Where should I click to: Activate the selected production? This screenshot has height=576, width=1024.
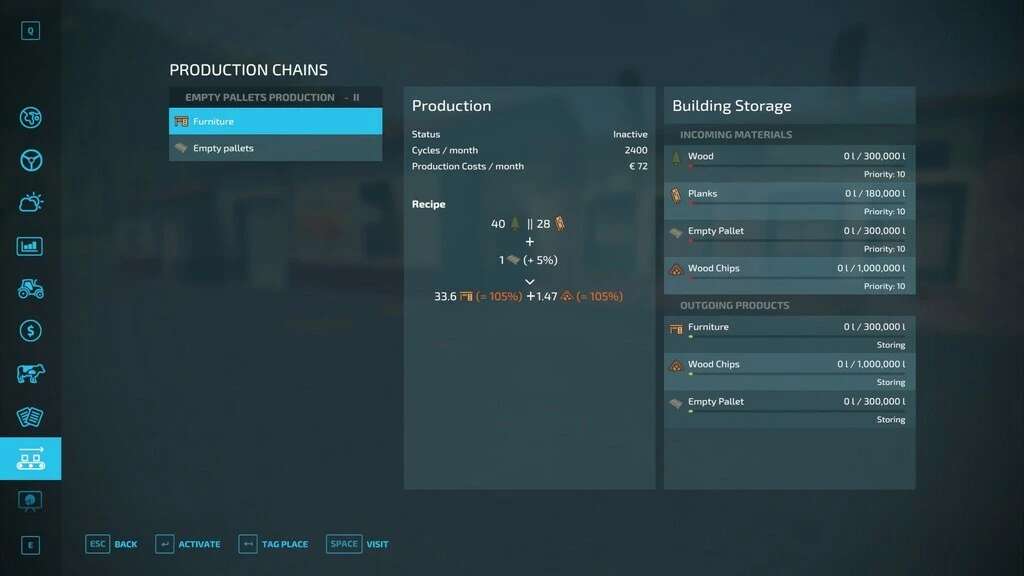(188, 544)
